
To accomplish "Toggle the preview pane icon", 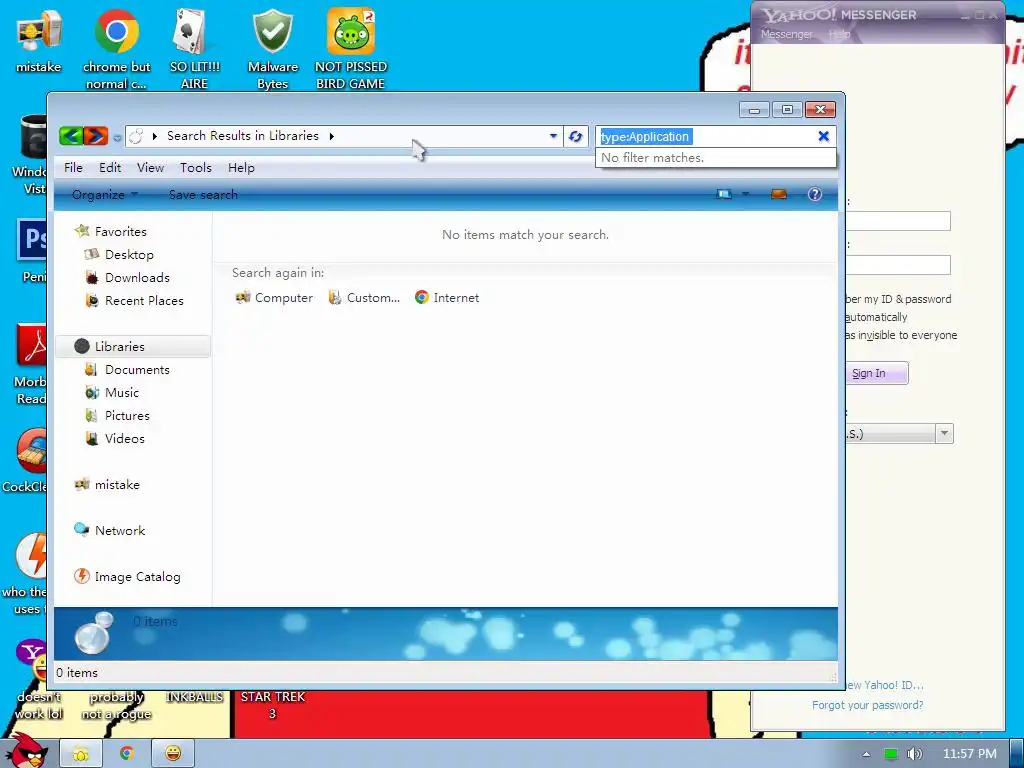I will [x=778, y=194].
